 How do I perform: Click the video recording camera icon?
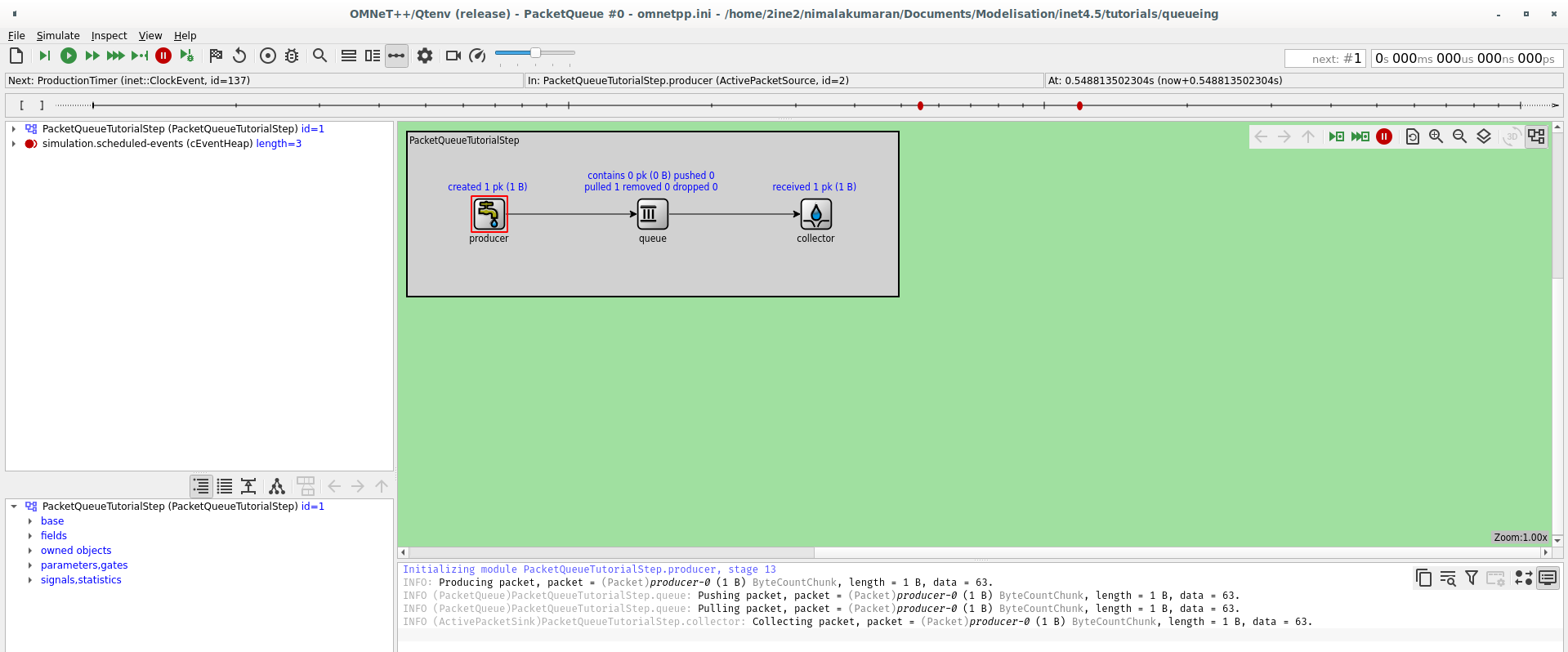[453, 56]
